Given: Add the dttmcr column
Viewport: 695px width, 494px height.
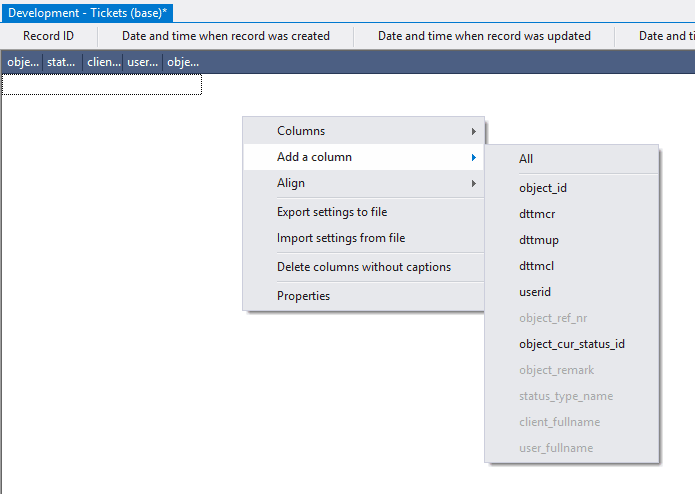Looking at the screenshot, I should point(537,214).
